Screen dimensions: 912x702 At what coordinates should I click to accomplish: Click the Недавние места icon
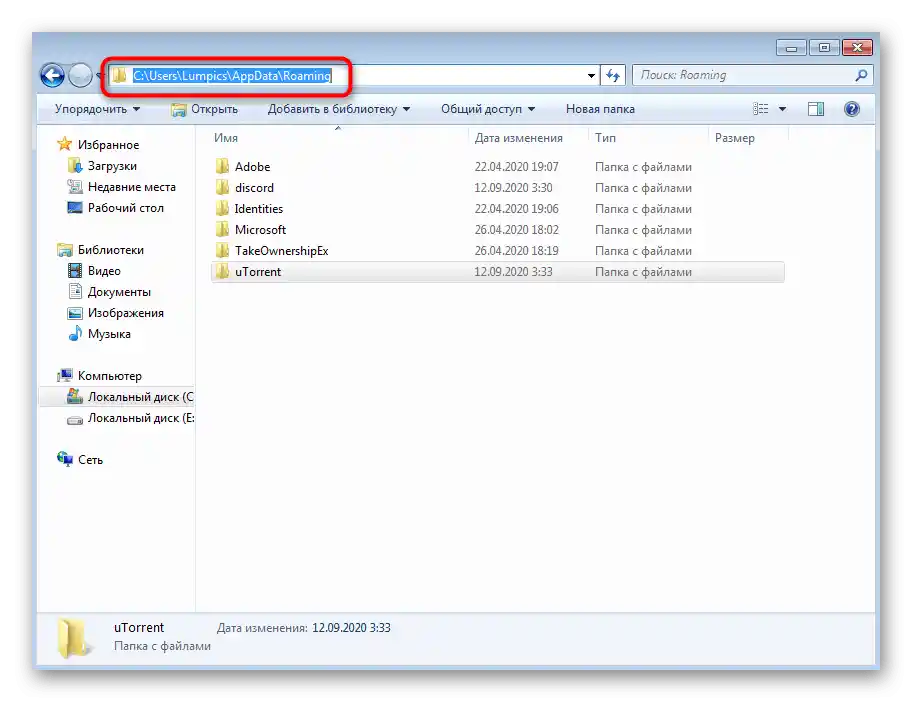coord(74,187)
